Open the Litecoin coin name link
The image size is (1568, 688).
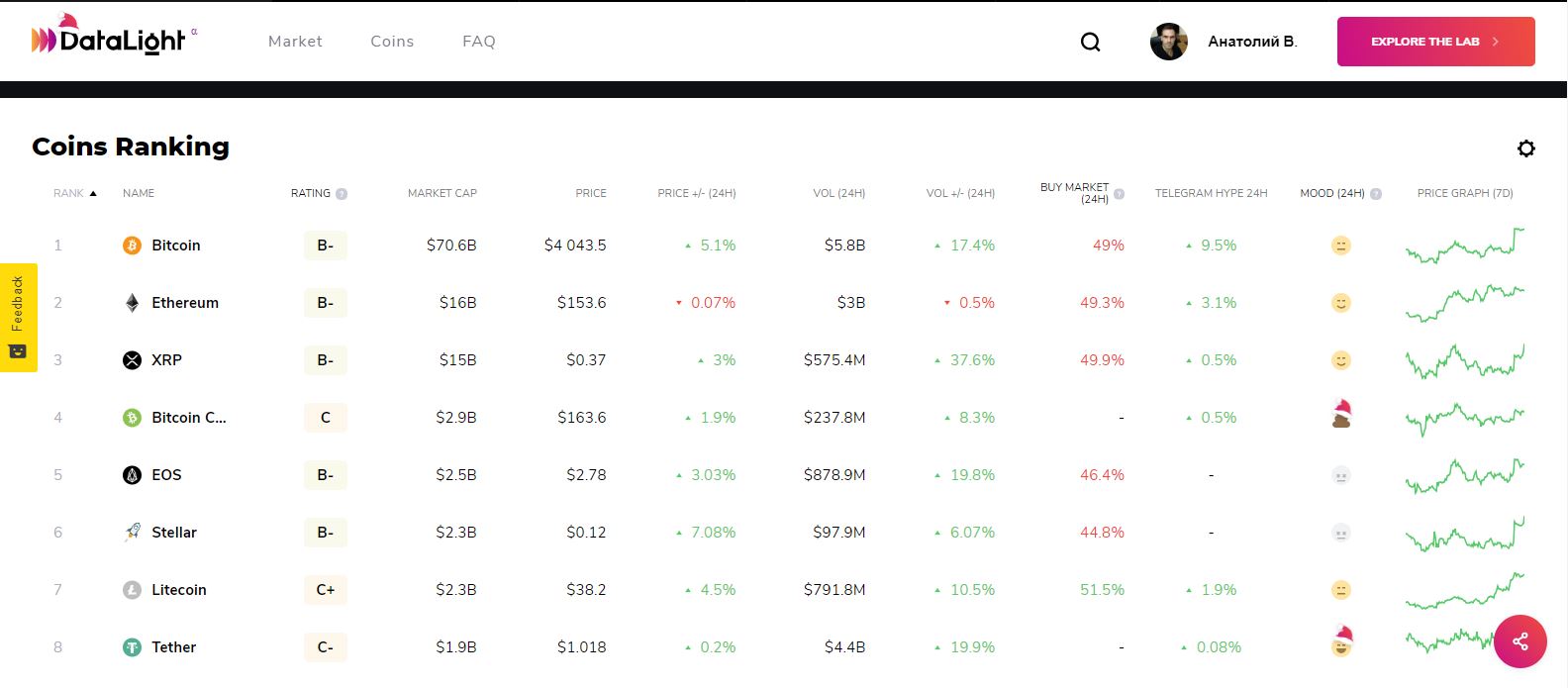click(179, 590)
